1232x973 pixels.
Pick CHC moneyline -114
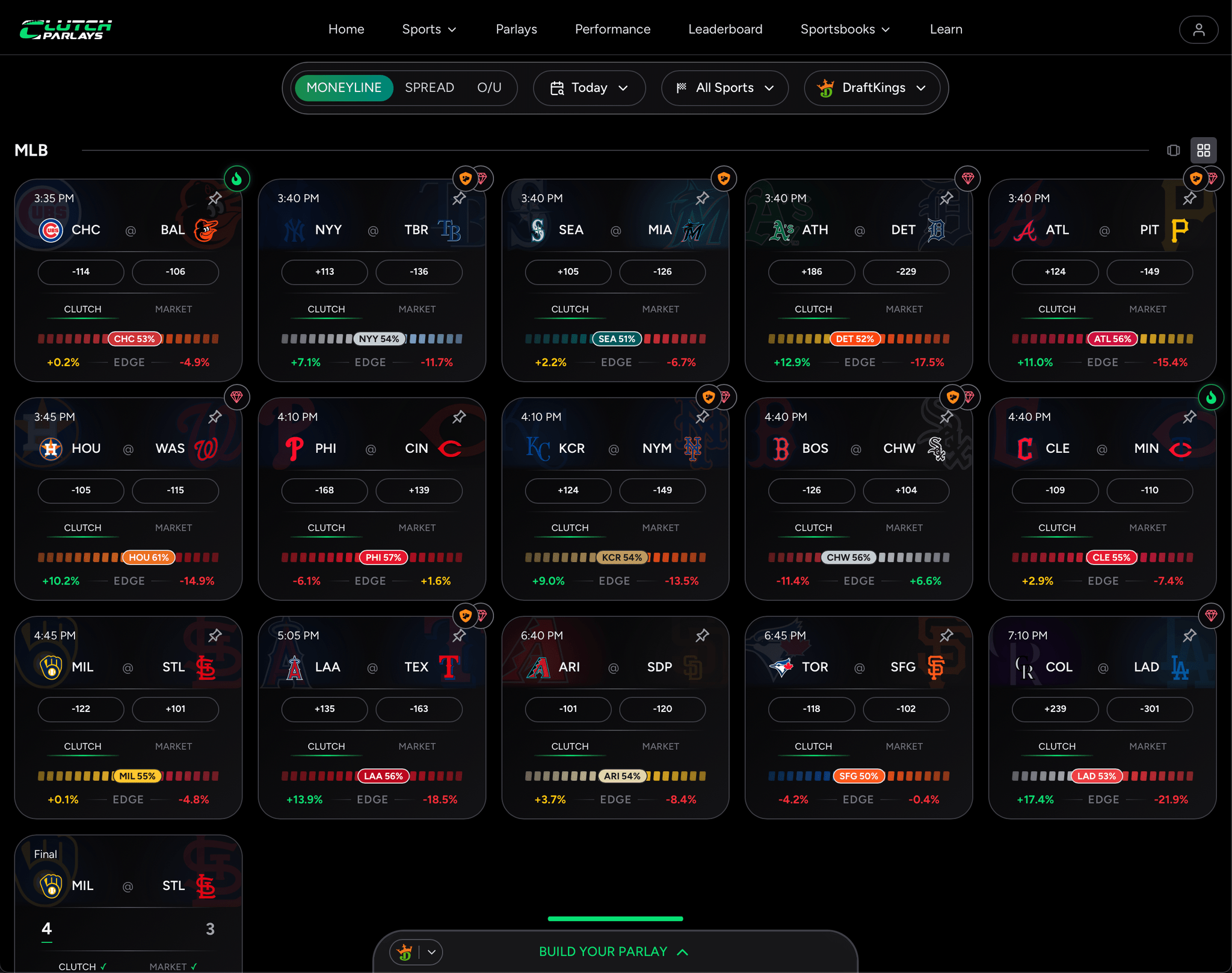click(81, 272)
